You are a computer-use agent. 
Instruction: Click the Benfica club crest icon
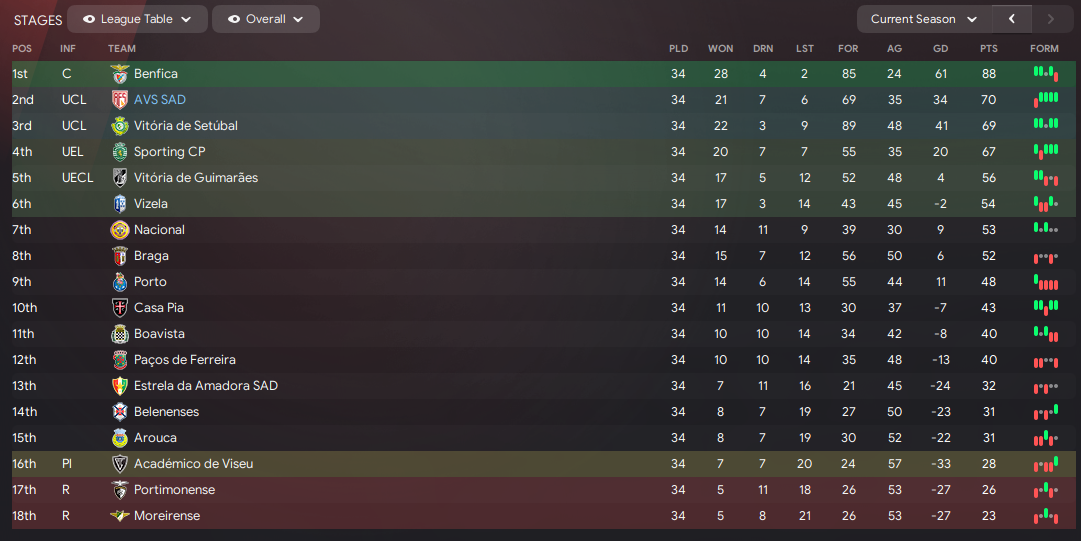tap(120, 74)
